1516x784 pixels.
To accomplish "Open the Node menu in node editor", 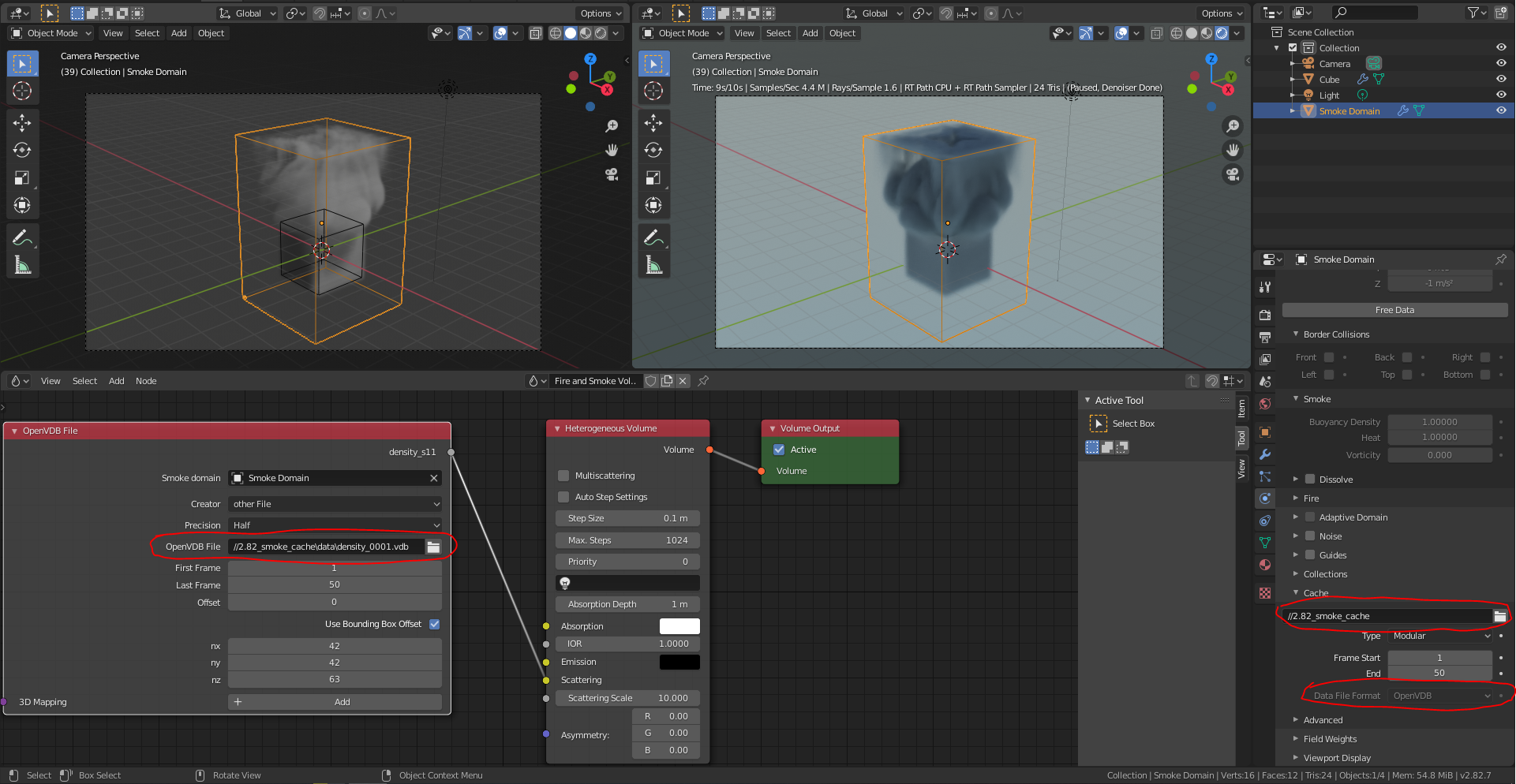I will (146, 381).
